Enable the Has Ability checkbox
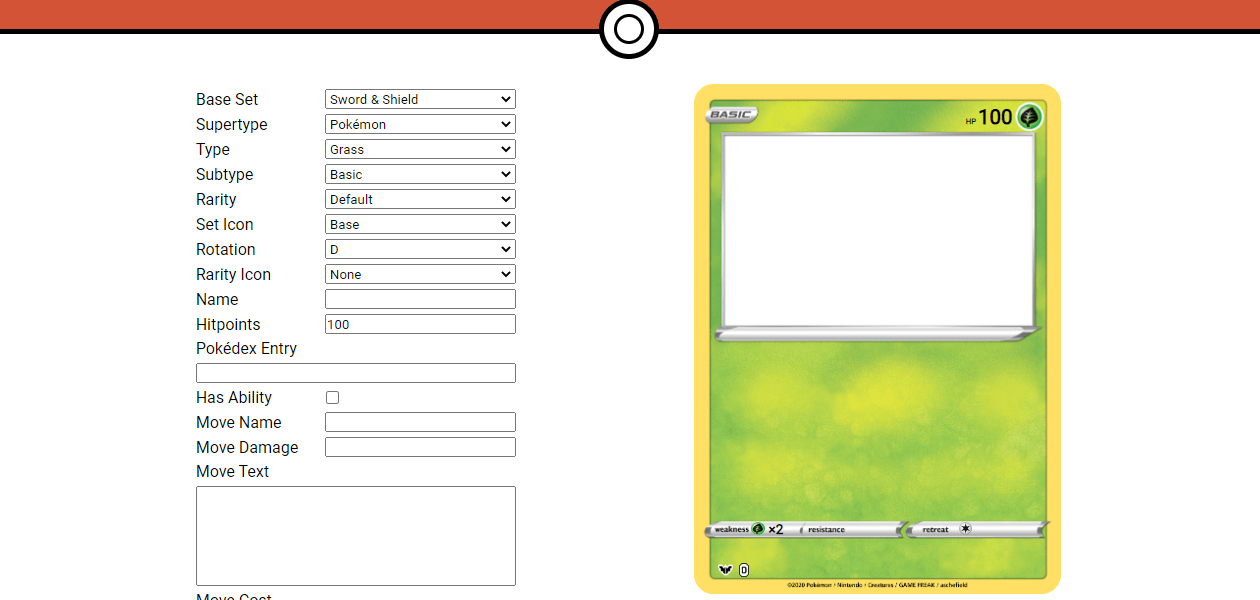Image resolution: width=1260 pixels, height=600 pixels. click(332, 397)
